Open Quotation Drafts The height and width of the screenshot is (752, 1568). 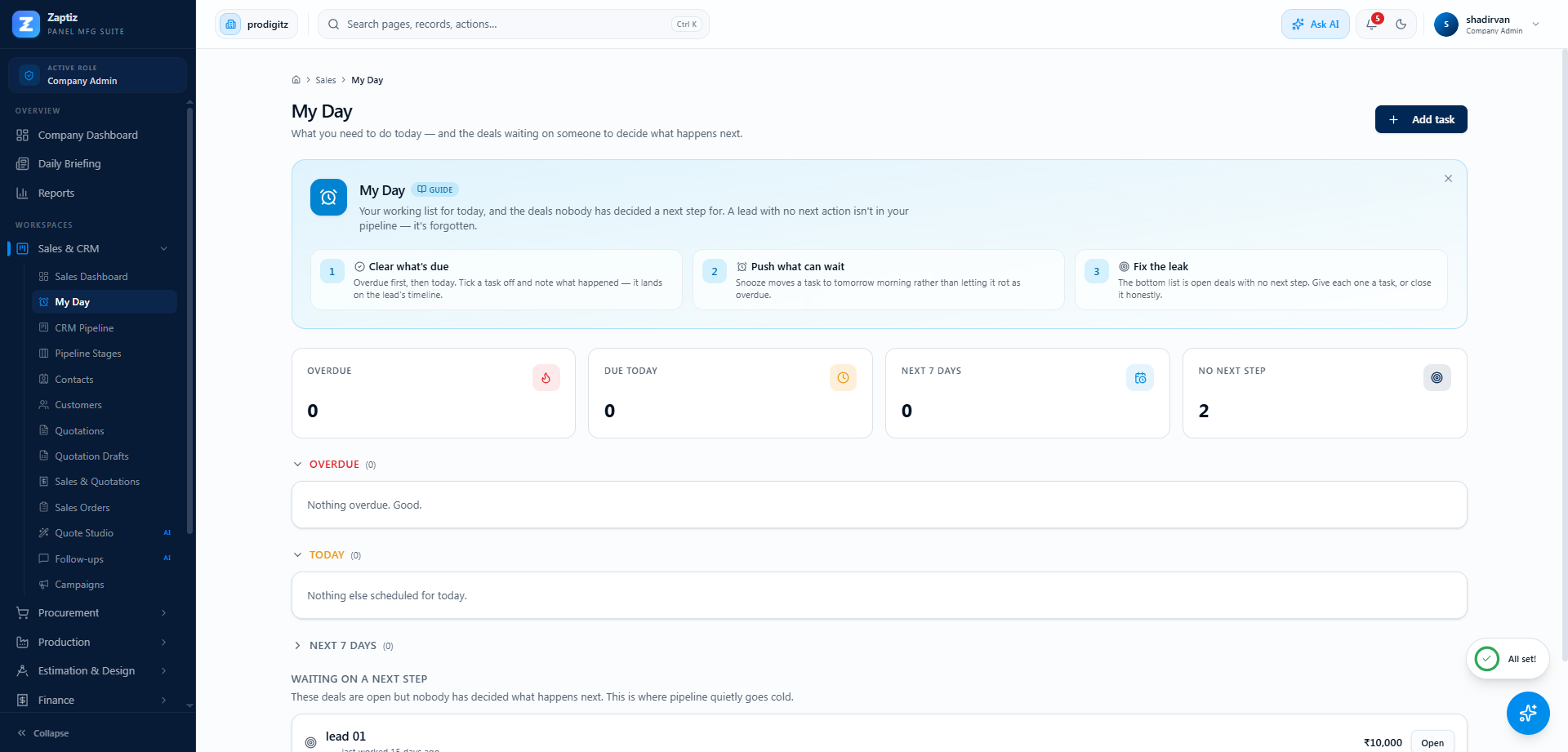tap(105, 456)
